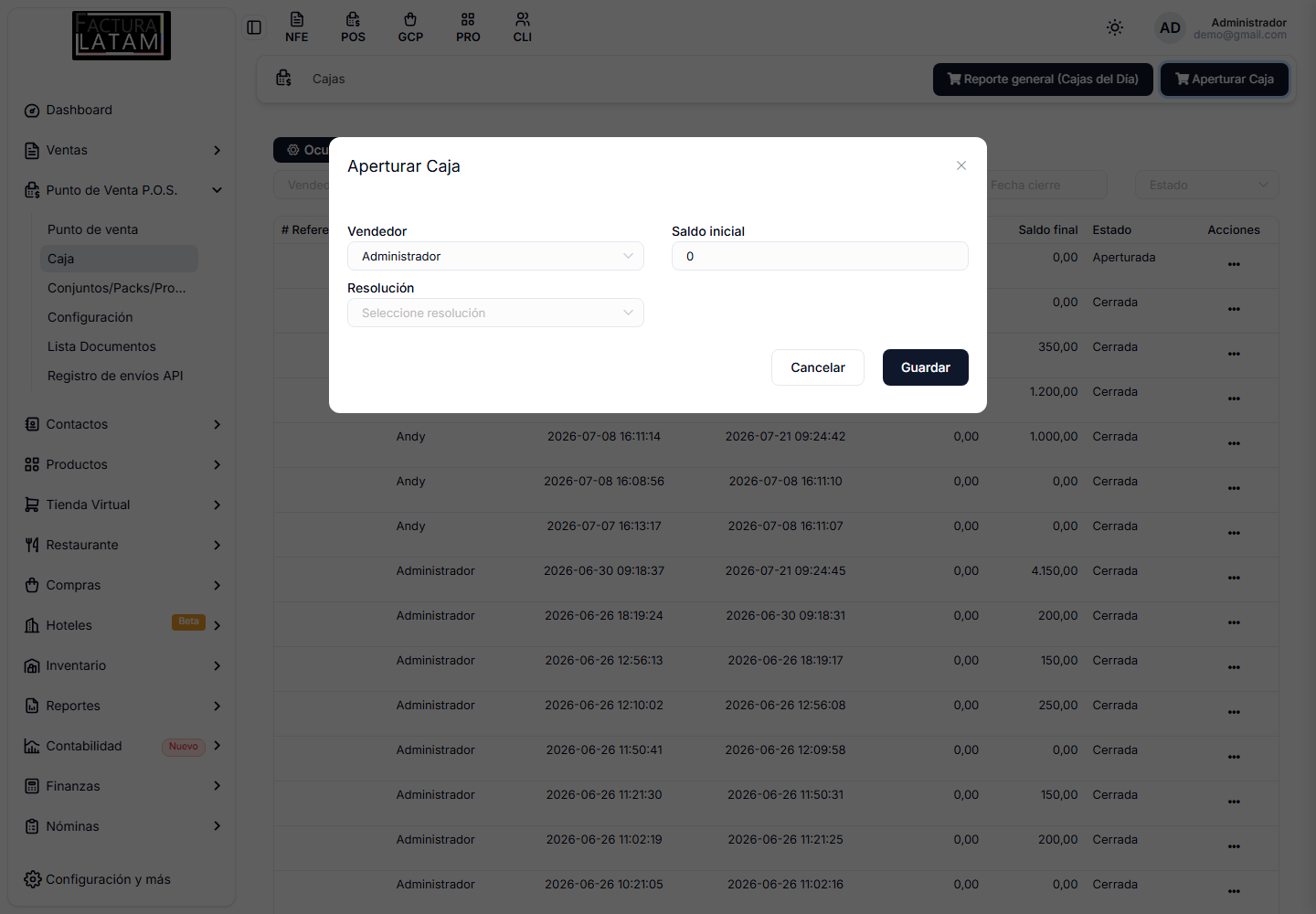Click the Cajas header icon

pos(284,79)
